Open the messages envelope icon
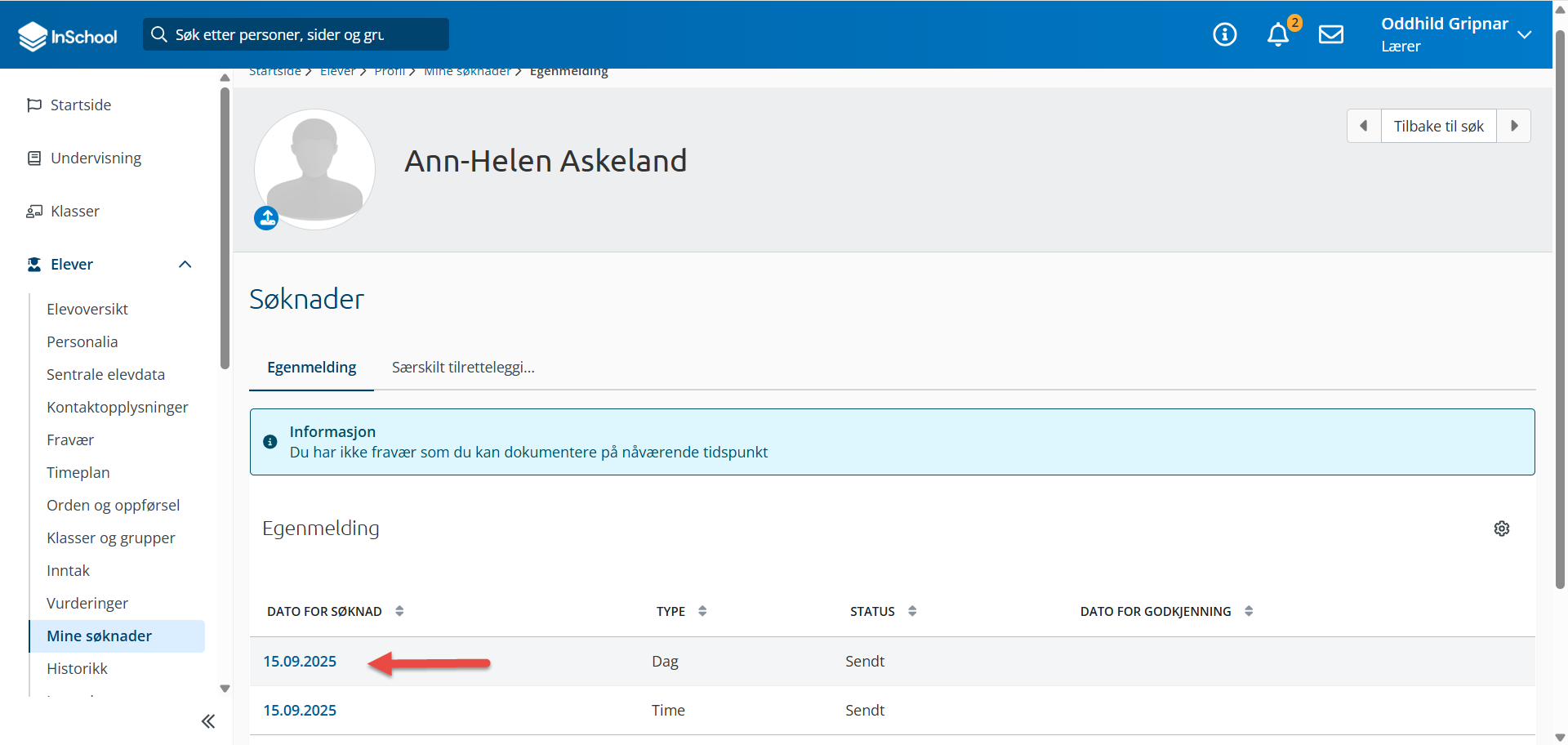This screenshot has height=745, width=1568. click(x=1331, y=34)
